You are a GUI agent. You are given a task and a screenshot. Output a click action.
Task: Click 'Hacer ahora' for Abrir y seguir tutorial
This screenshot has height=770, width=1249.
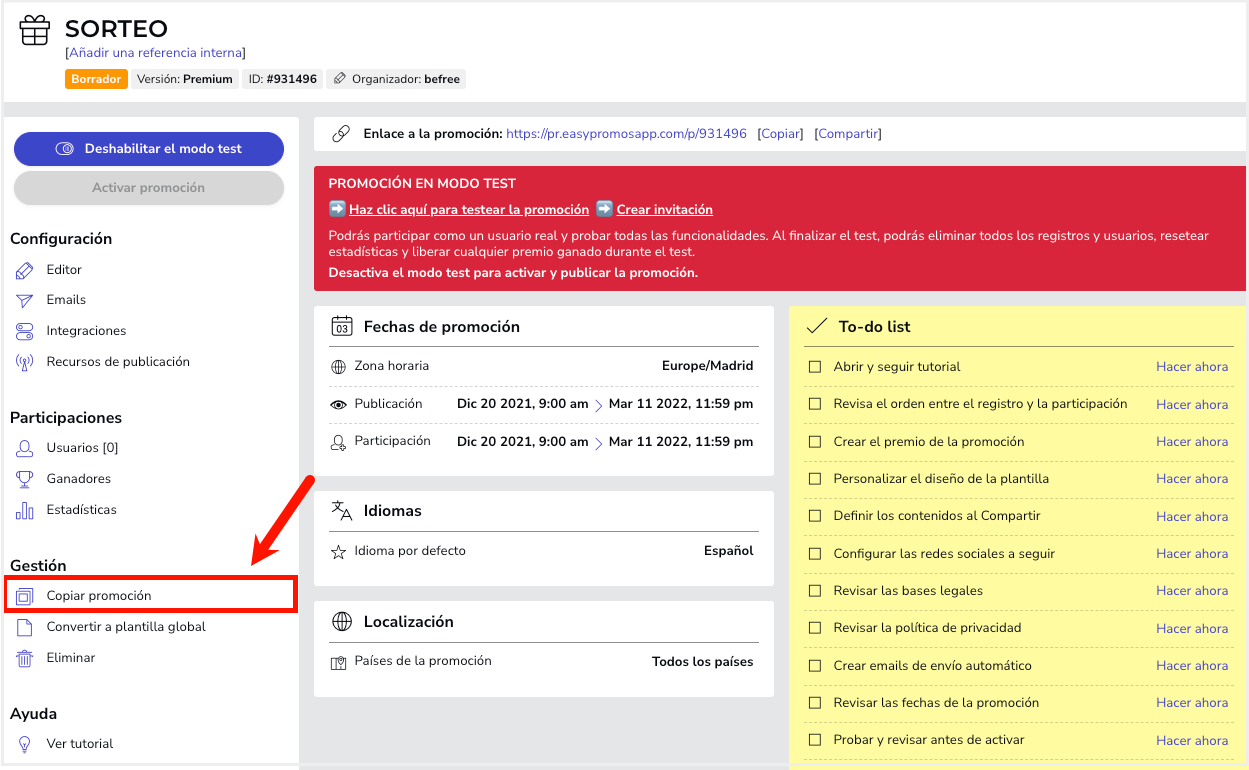pyautogui.click(x=1192, y=367)
